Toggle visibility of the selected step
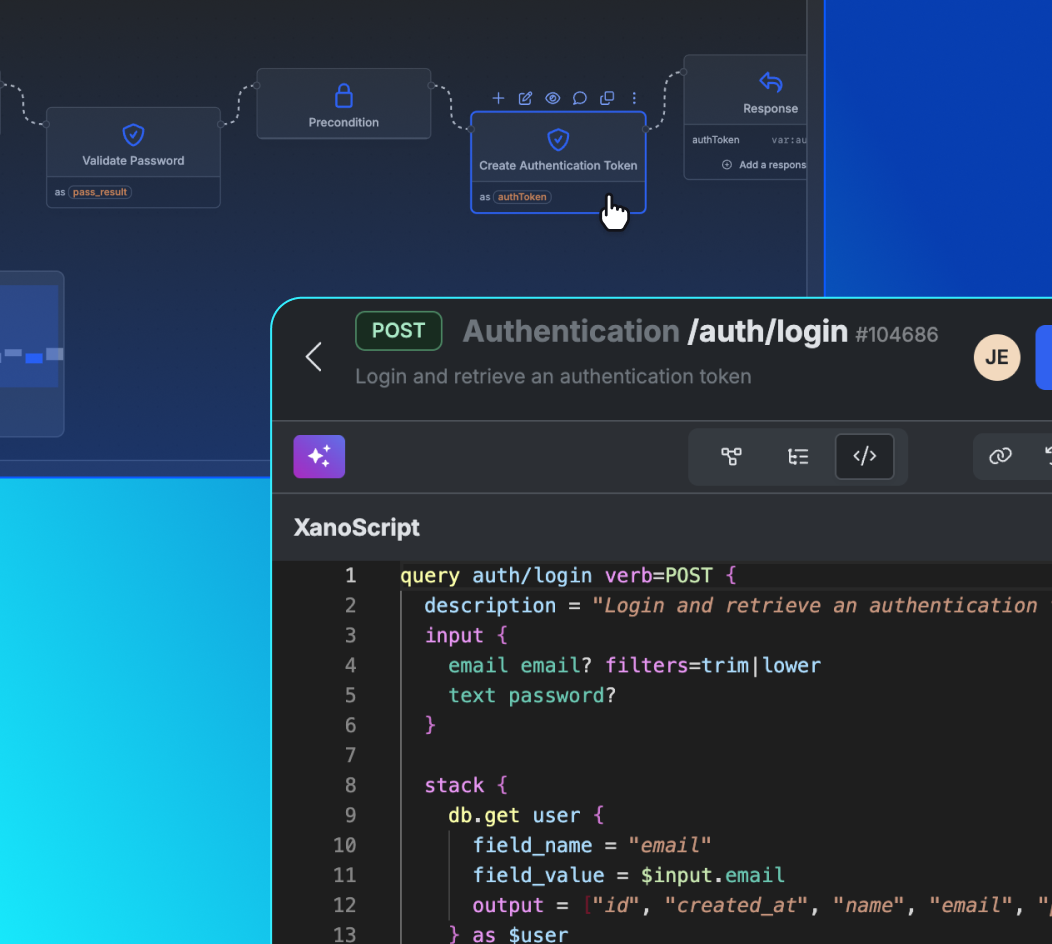The width and height of the screenshot is (1052, 944). pos(552,98)
